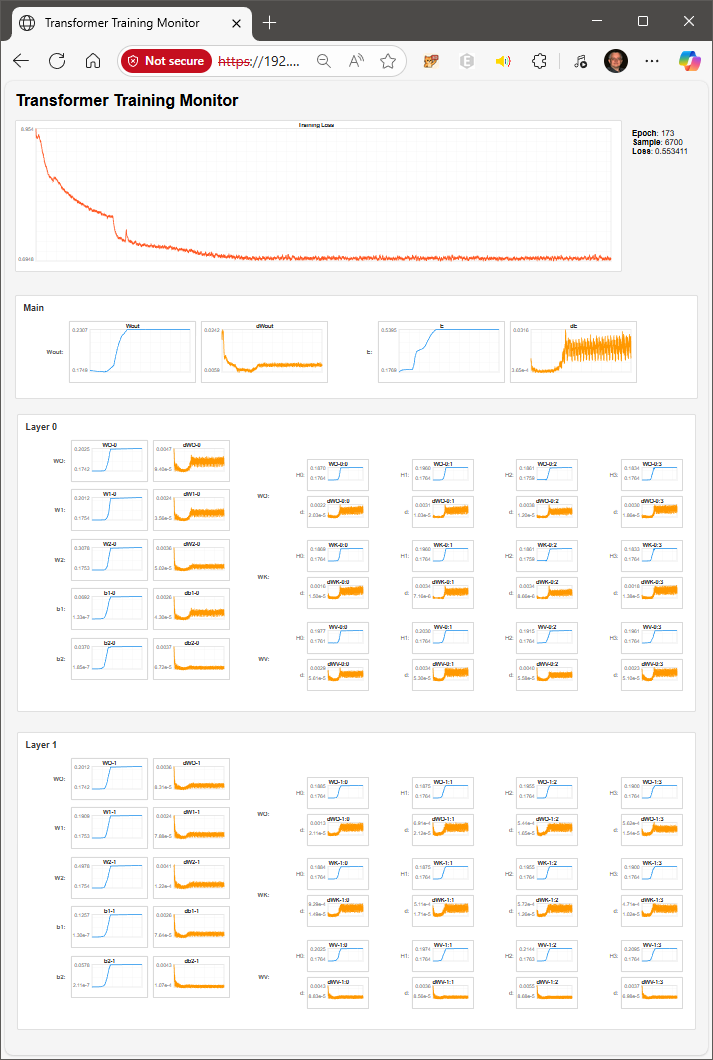
Task: Click the Not secure site badge
Action: (167, 61)
